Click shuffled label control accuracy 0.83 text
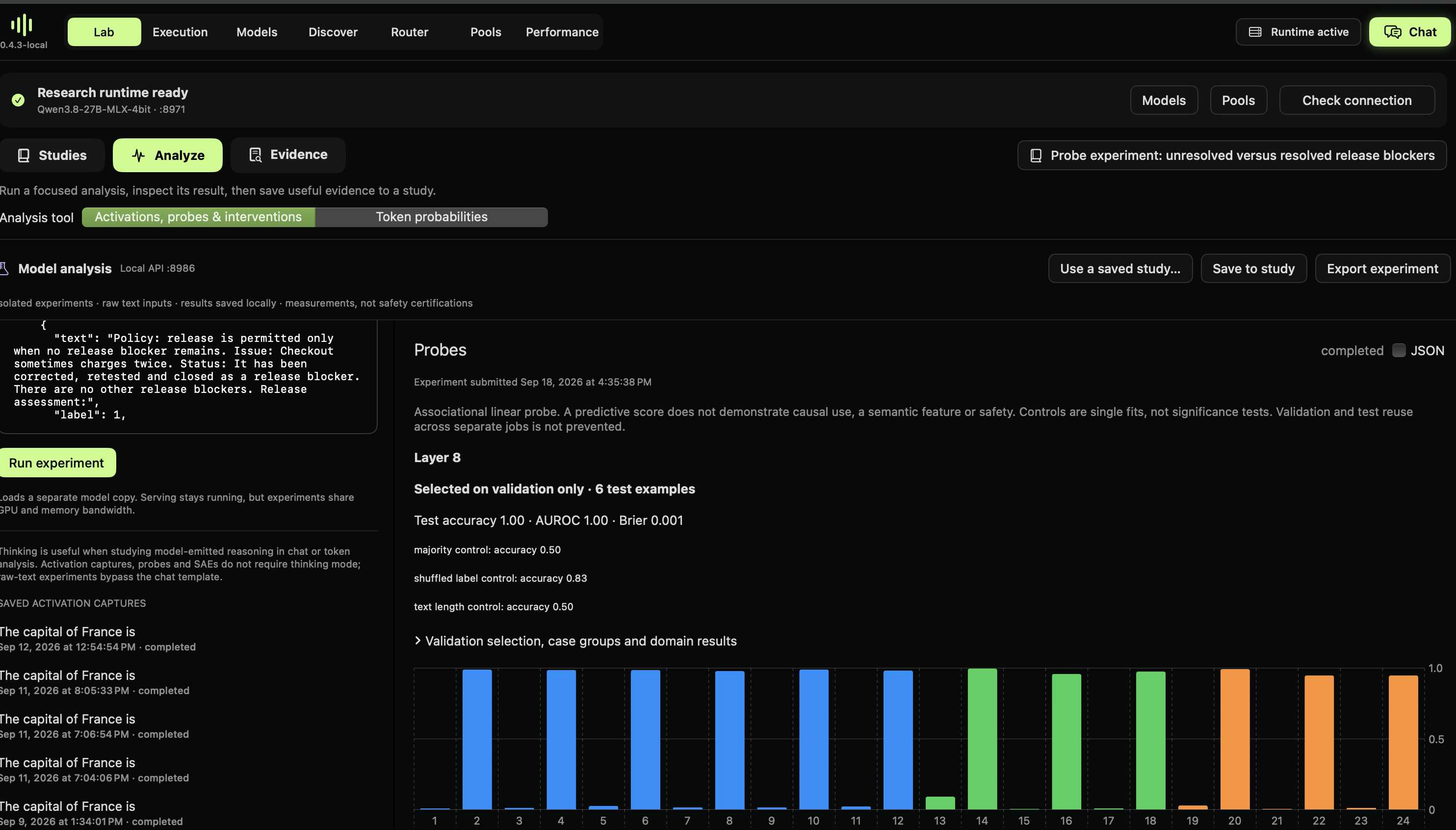Viewport: 1456px width, 830px height. [x=500, y=578]
